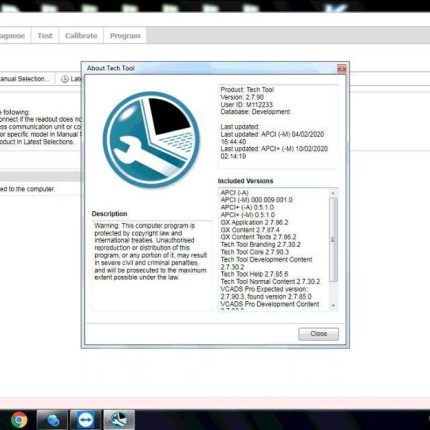Select 'Tech Tool Development Content' entry
Screen dimensions: 430x430
266,263
